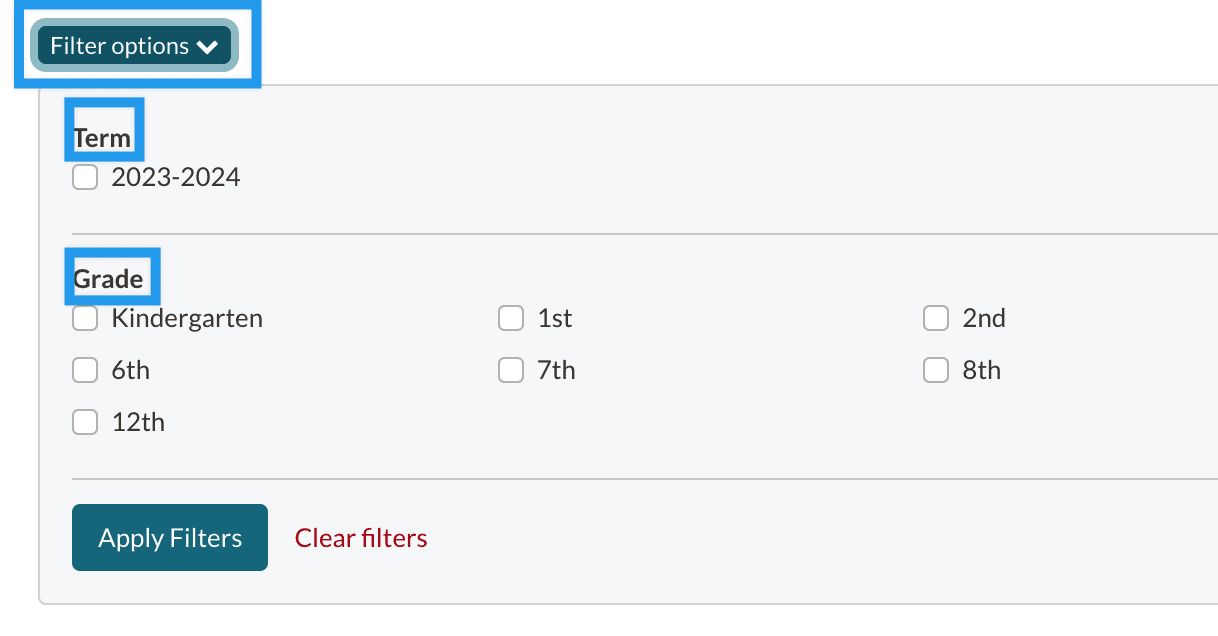
Task: Click the 2023-2024 label text
Action: coord(176,178)
